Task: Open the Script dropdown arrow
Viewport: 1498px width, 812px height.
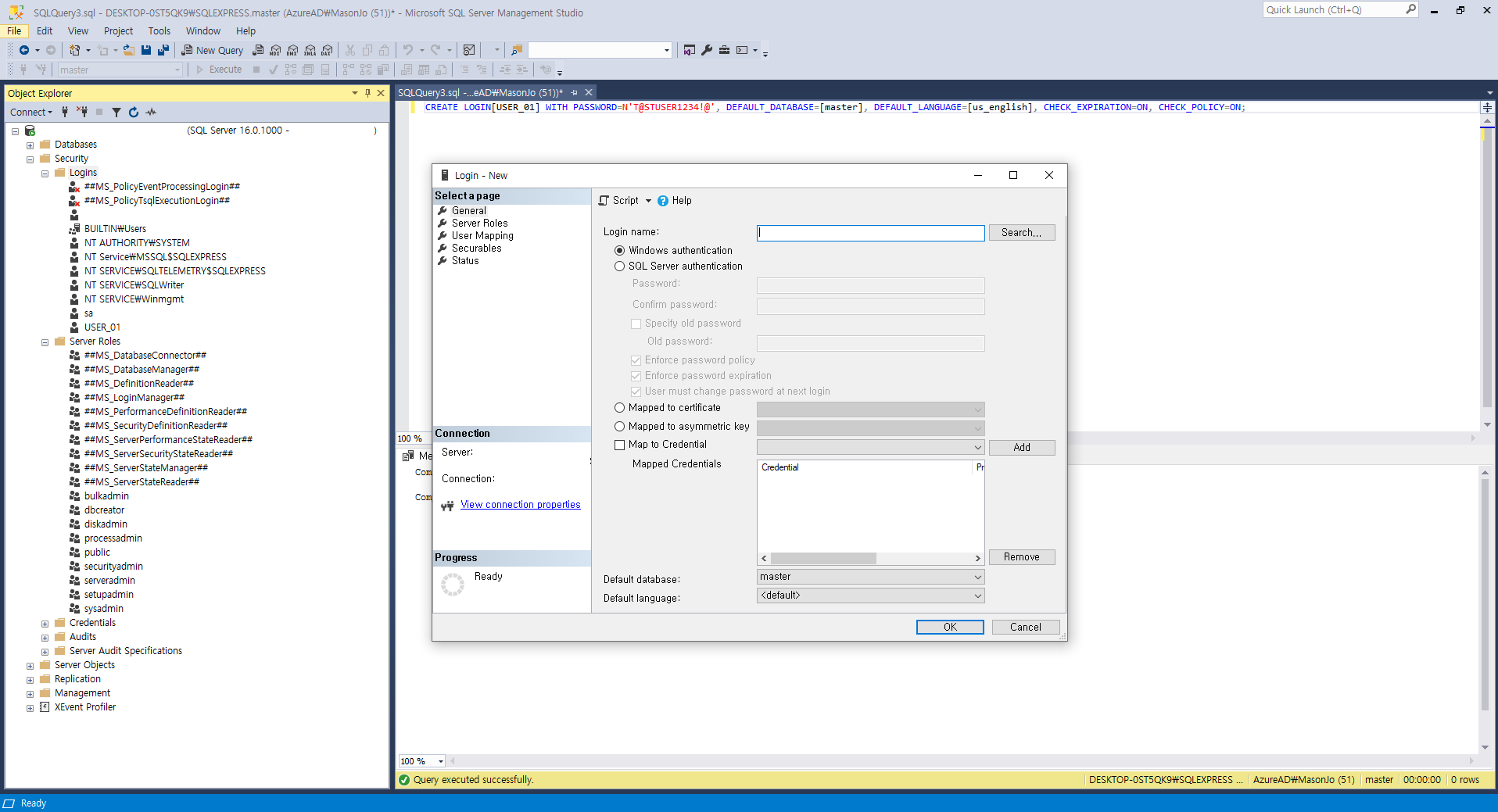Action: (x=648, y=201)
